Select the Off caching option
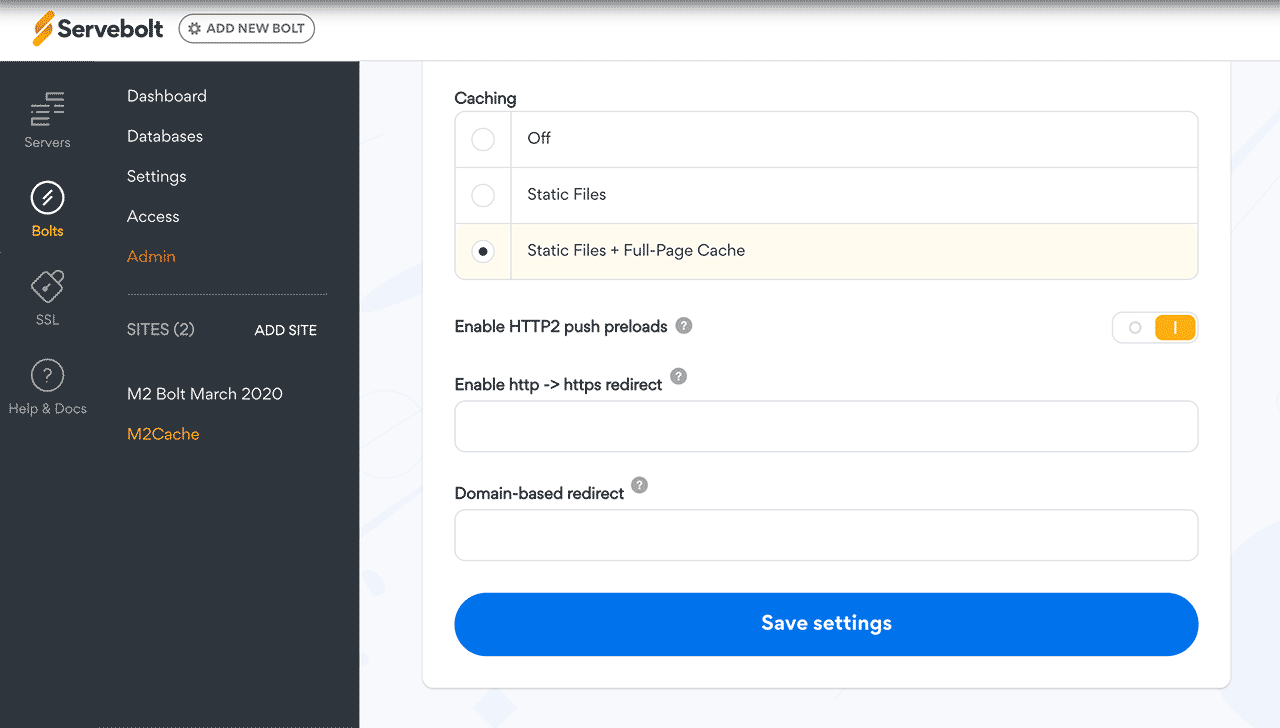This screenshot has width=1280, height=728. 483,139
